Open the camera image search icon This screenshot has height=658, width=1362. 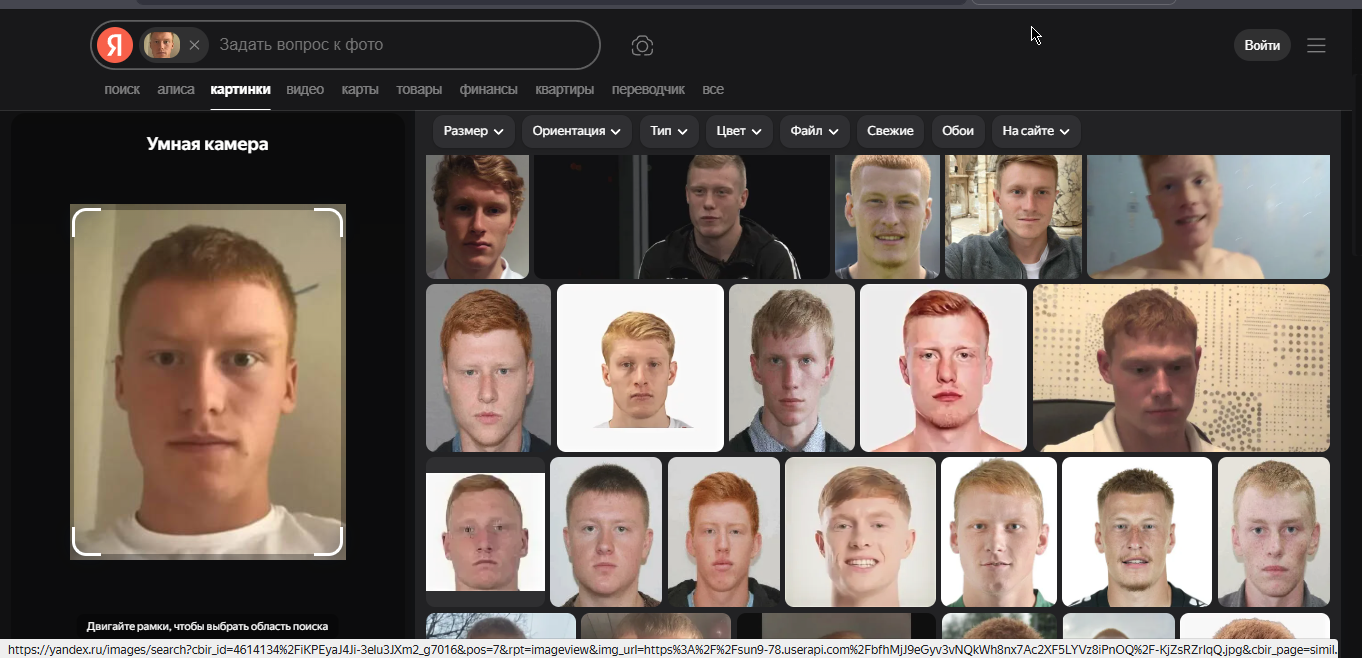(642, 46)
